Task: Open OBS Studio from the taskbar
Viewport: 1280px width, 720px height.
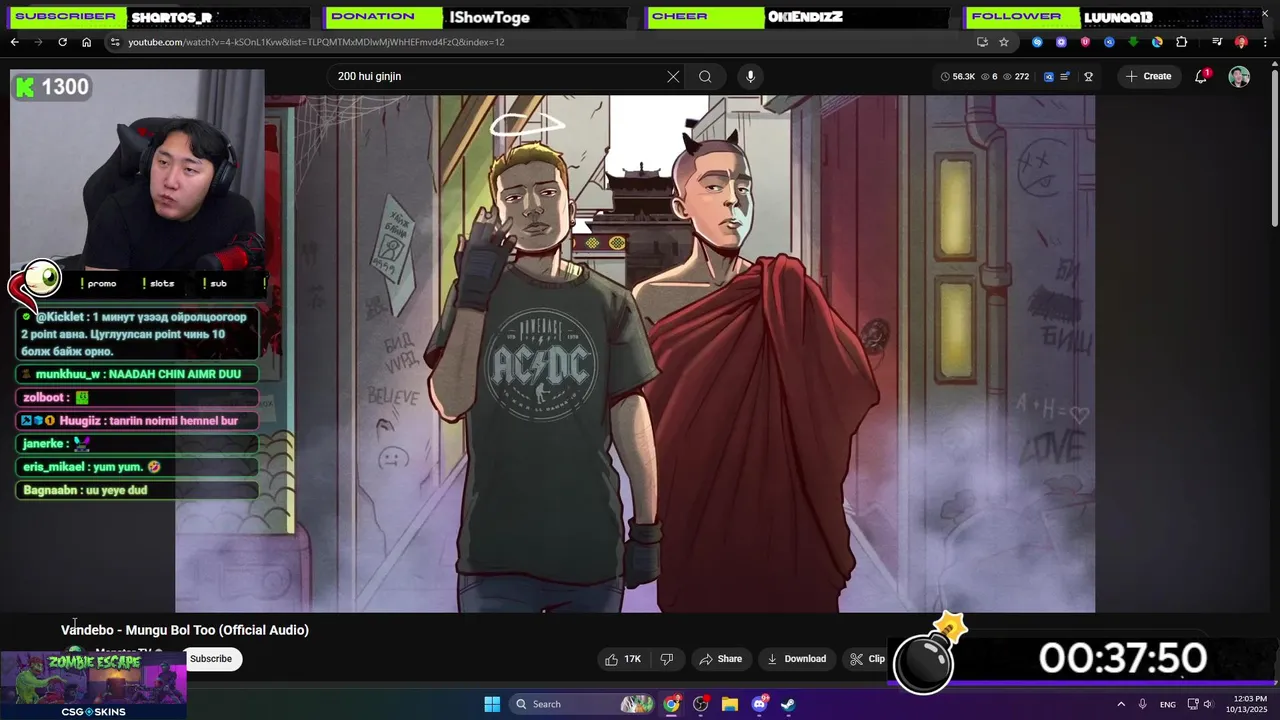Action: click(700, 704)
